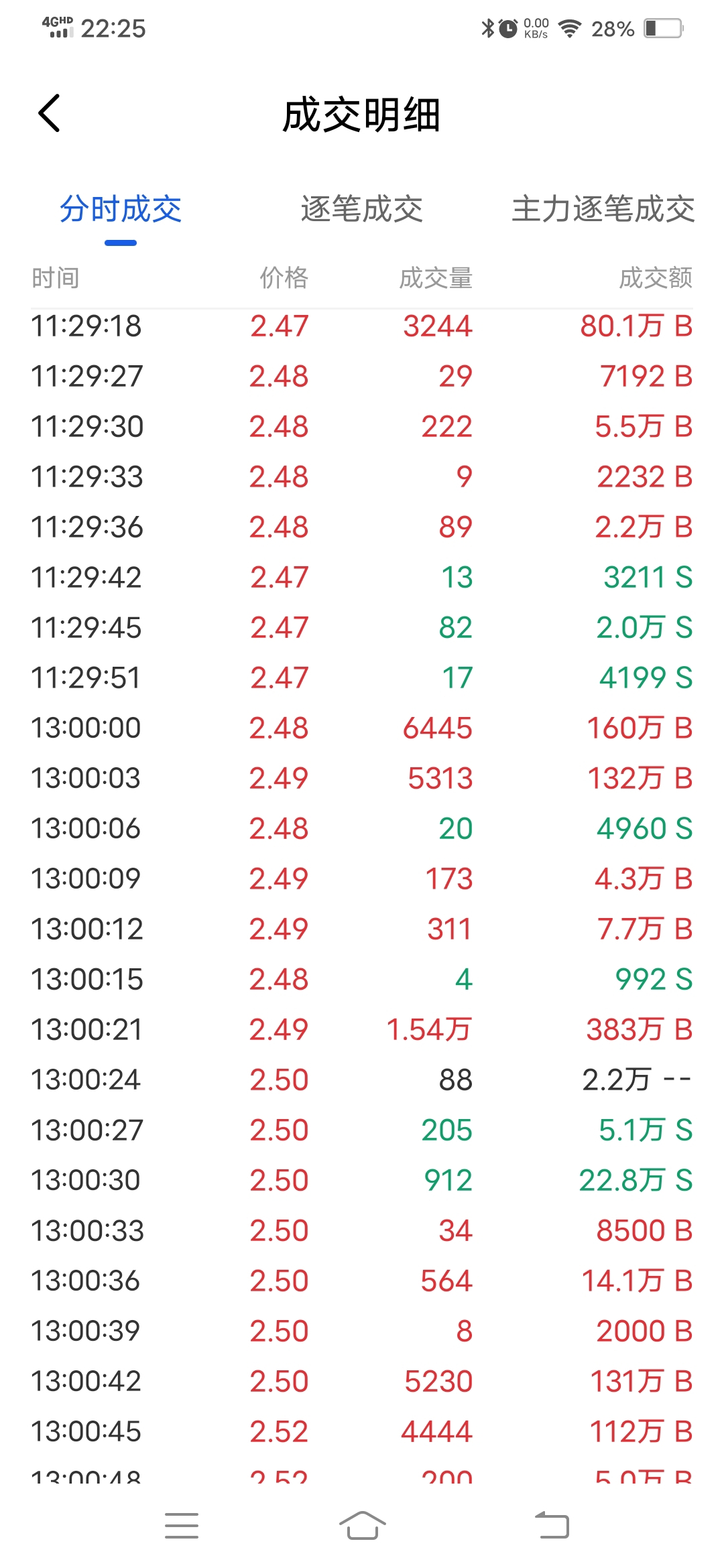Select the 13:00:00 trade row

click(x=362, y=728)
